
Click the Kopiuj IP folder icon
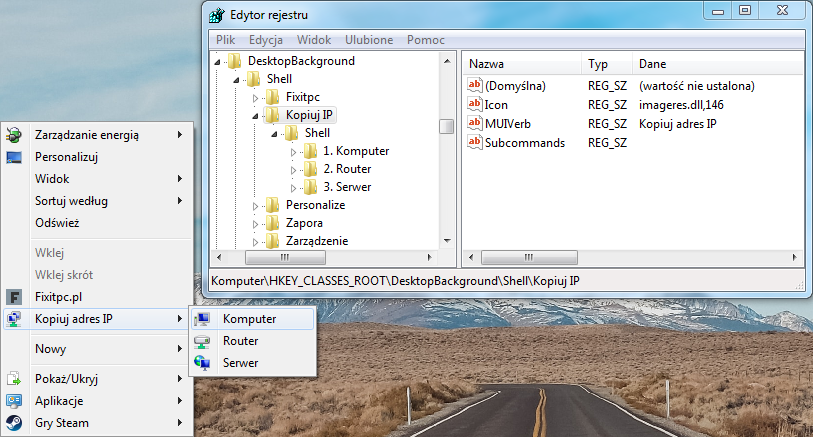point(273,115)
